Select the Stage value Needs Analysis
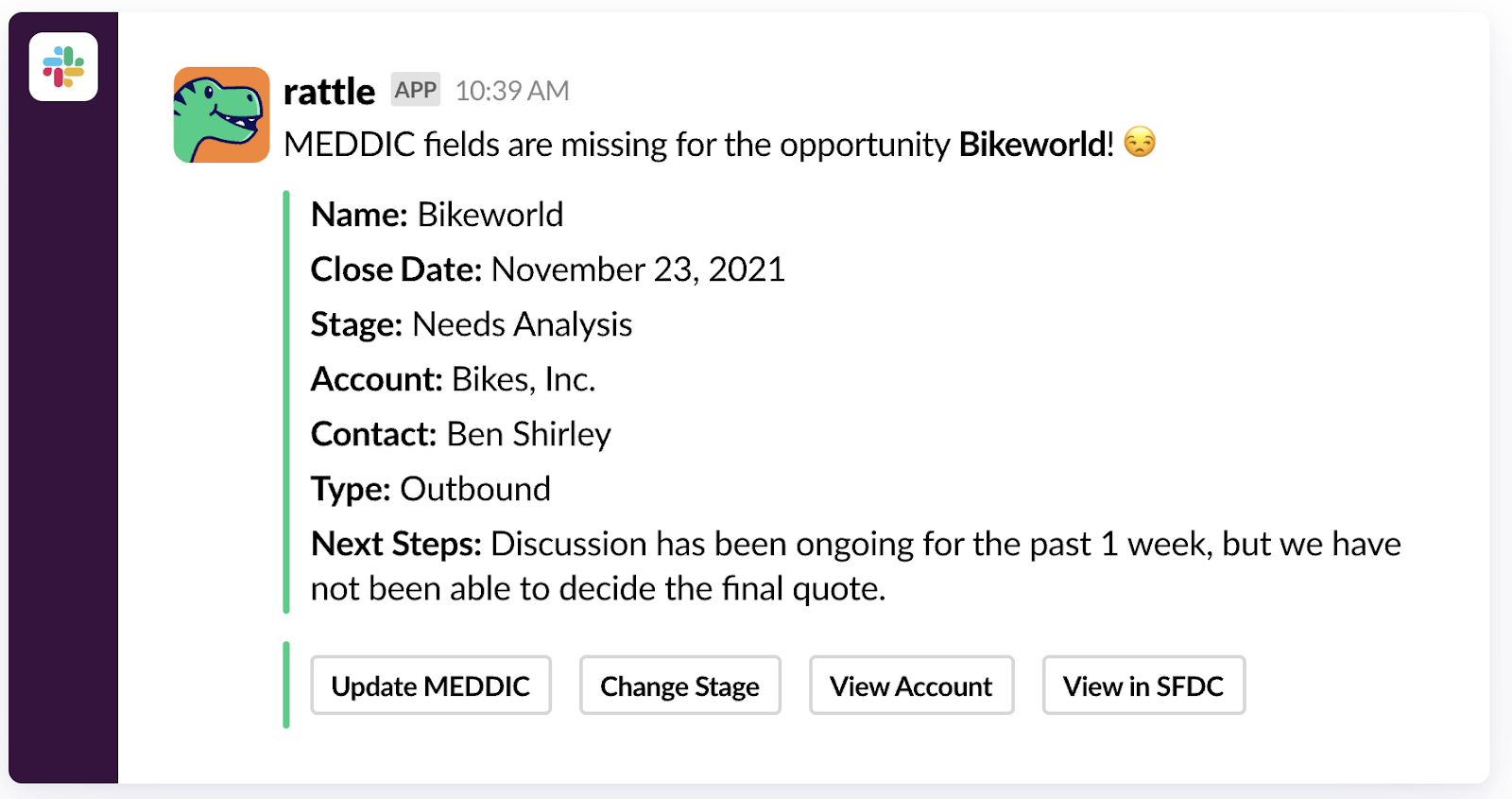The height and width of the screenshot is (799, 1512). coord(521,324)
